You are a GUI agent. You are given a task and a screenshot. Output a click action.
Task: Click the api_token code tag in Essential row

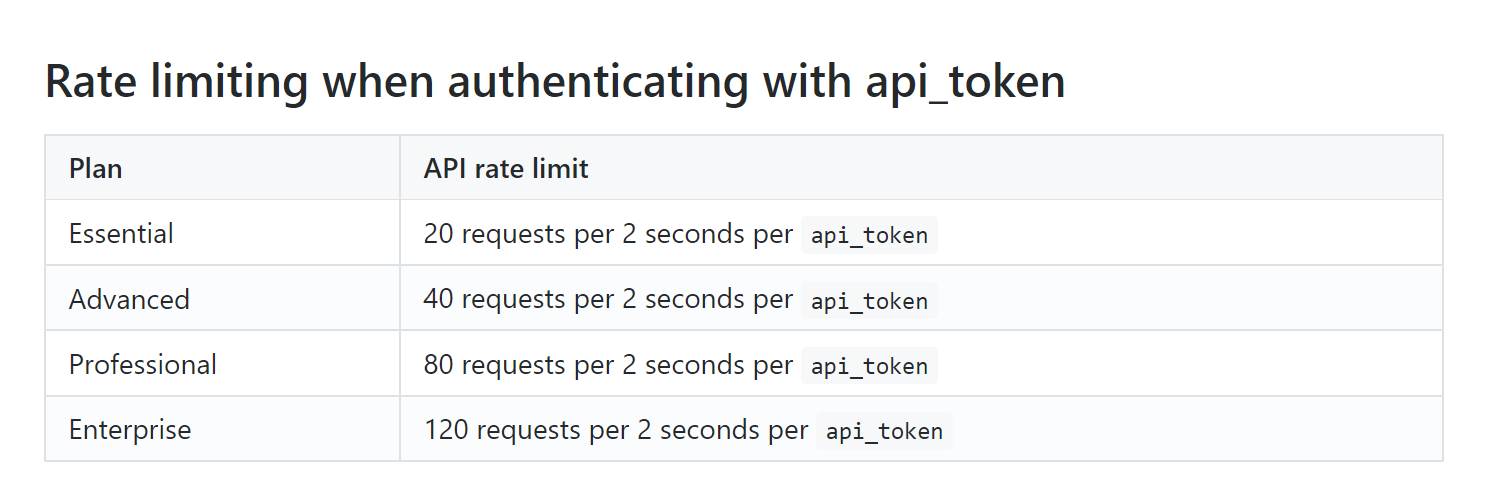coord(869,236)
